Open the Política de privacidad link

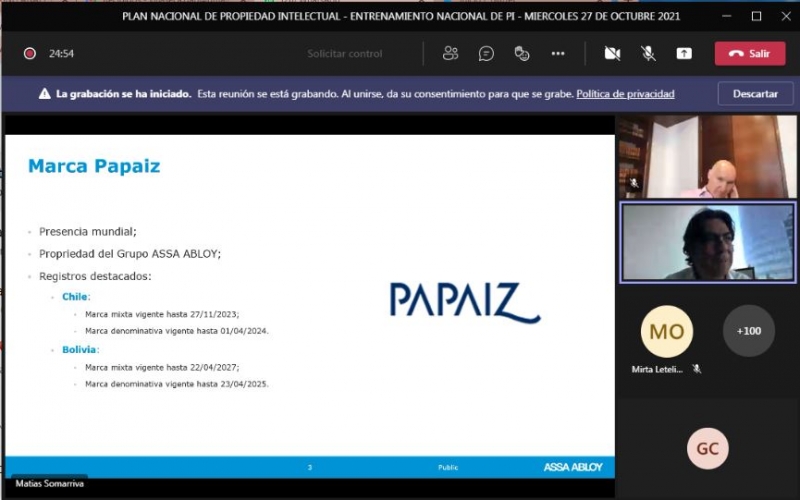[625, 94]
